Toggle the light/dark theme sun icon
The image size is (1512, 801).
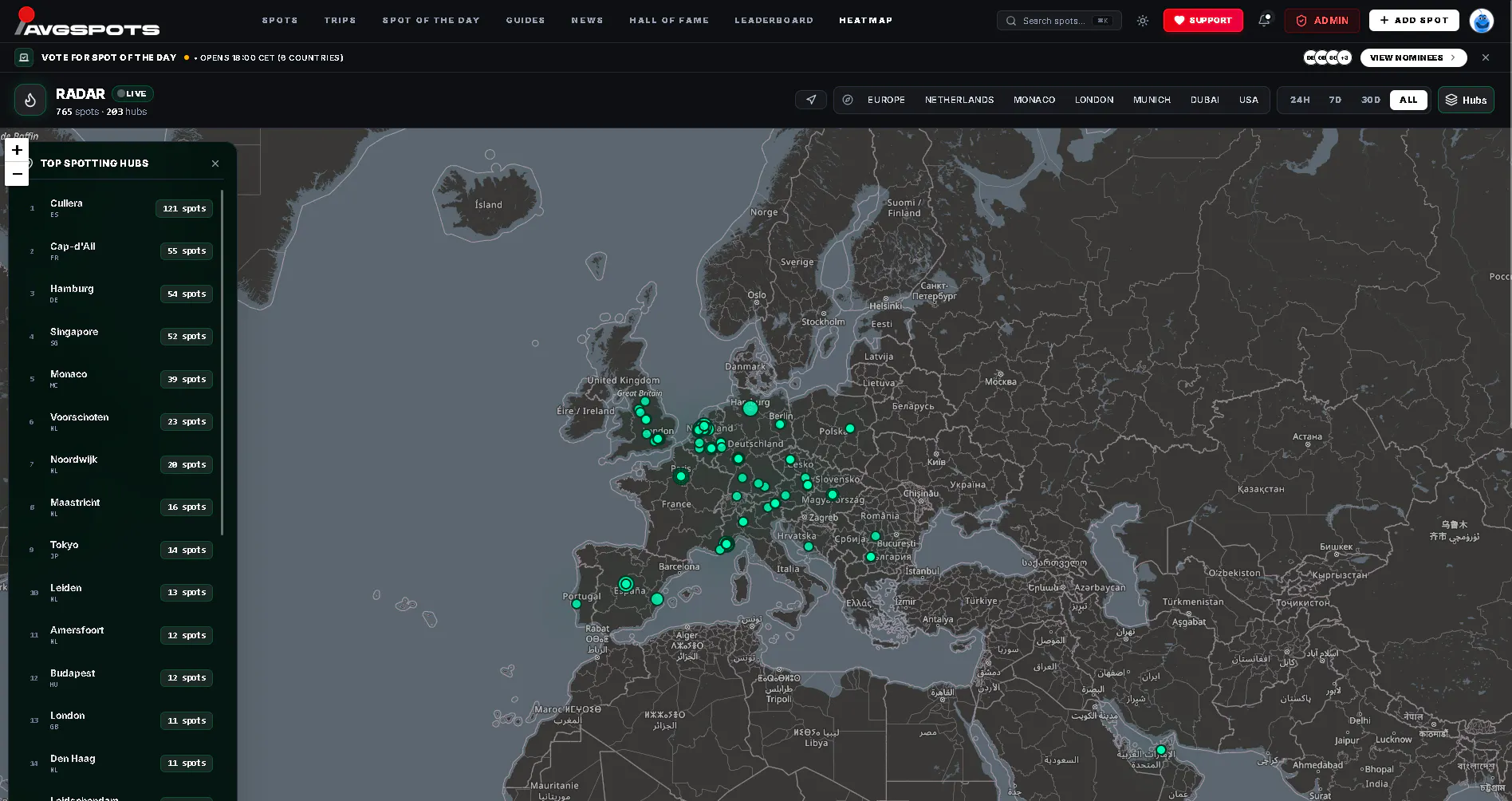[1143, 21]
